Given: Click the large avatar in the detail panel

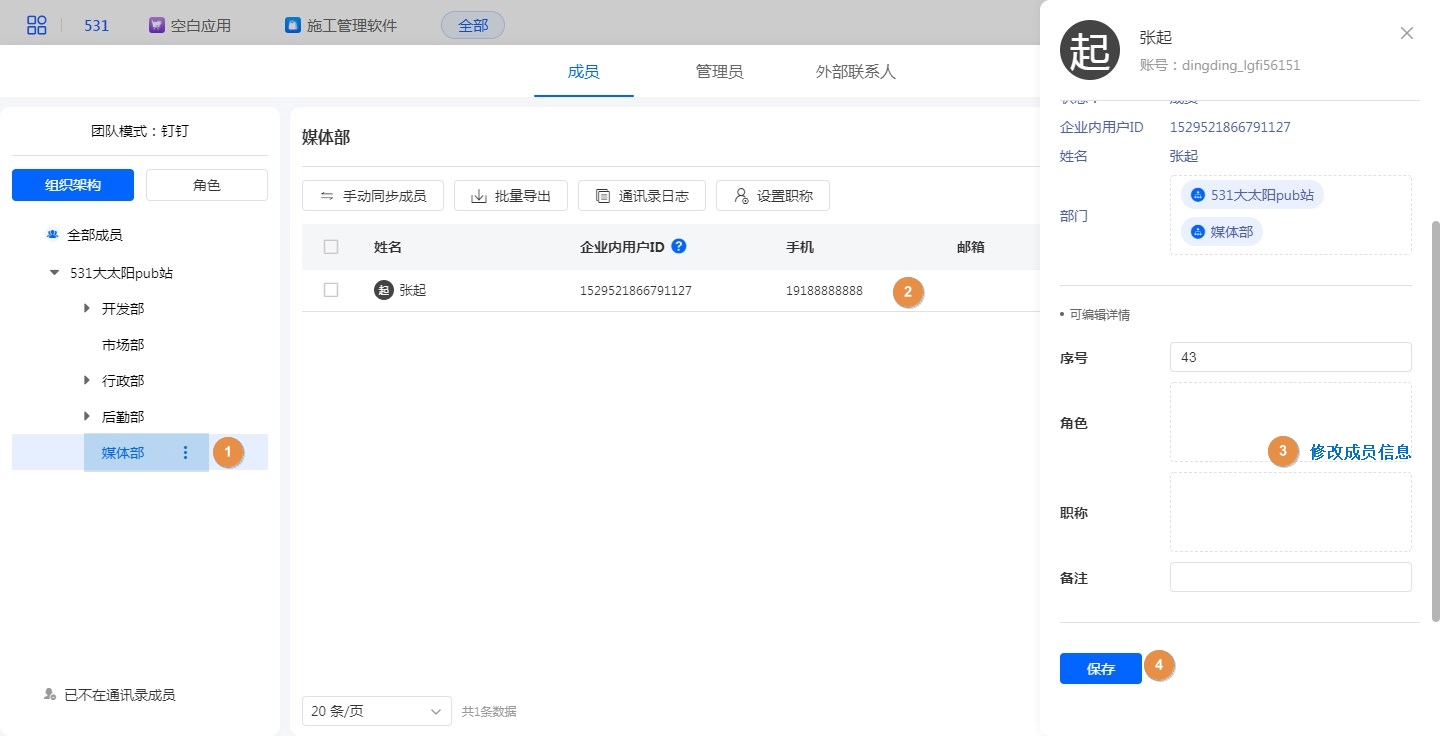Looking at the screenshot, I should pos(1089,50).
